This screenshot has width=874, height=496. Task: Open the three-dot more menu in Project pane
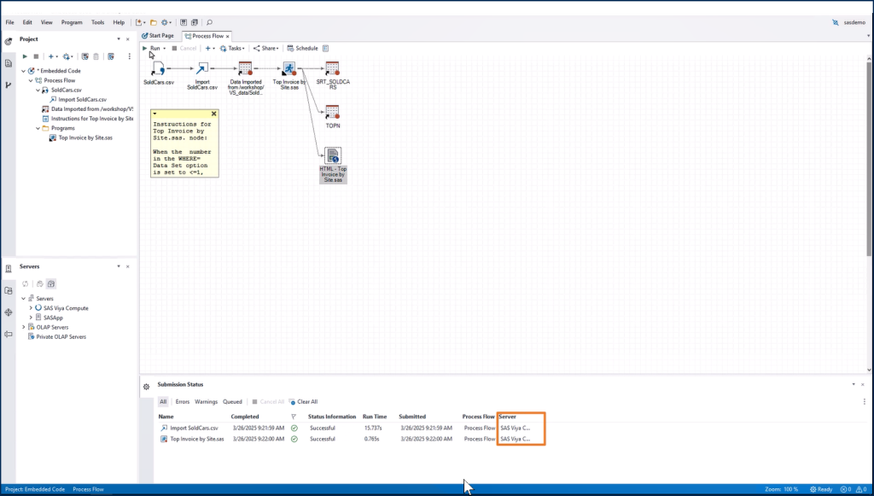click(x=129, y=56)
